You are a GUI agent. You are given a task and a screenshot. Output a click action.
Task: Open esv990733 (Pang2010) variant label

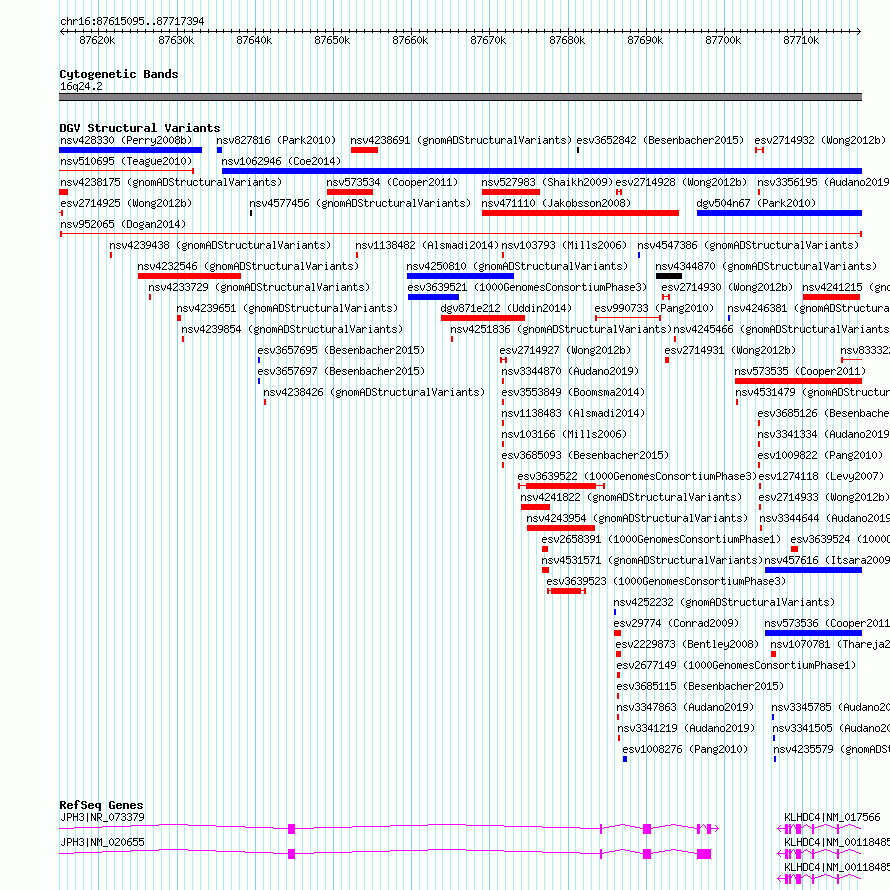654,308
